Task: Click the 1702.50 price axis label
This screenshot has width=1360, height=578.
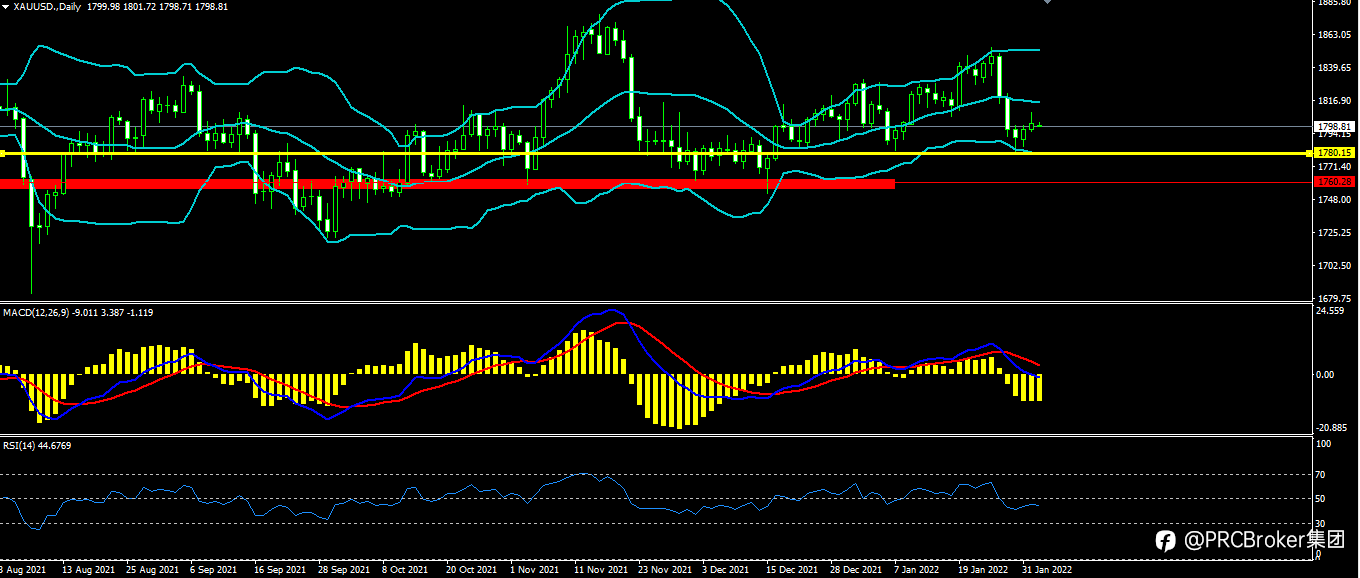Action: (1336, 266)
